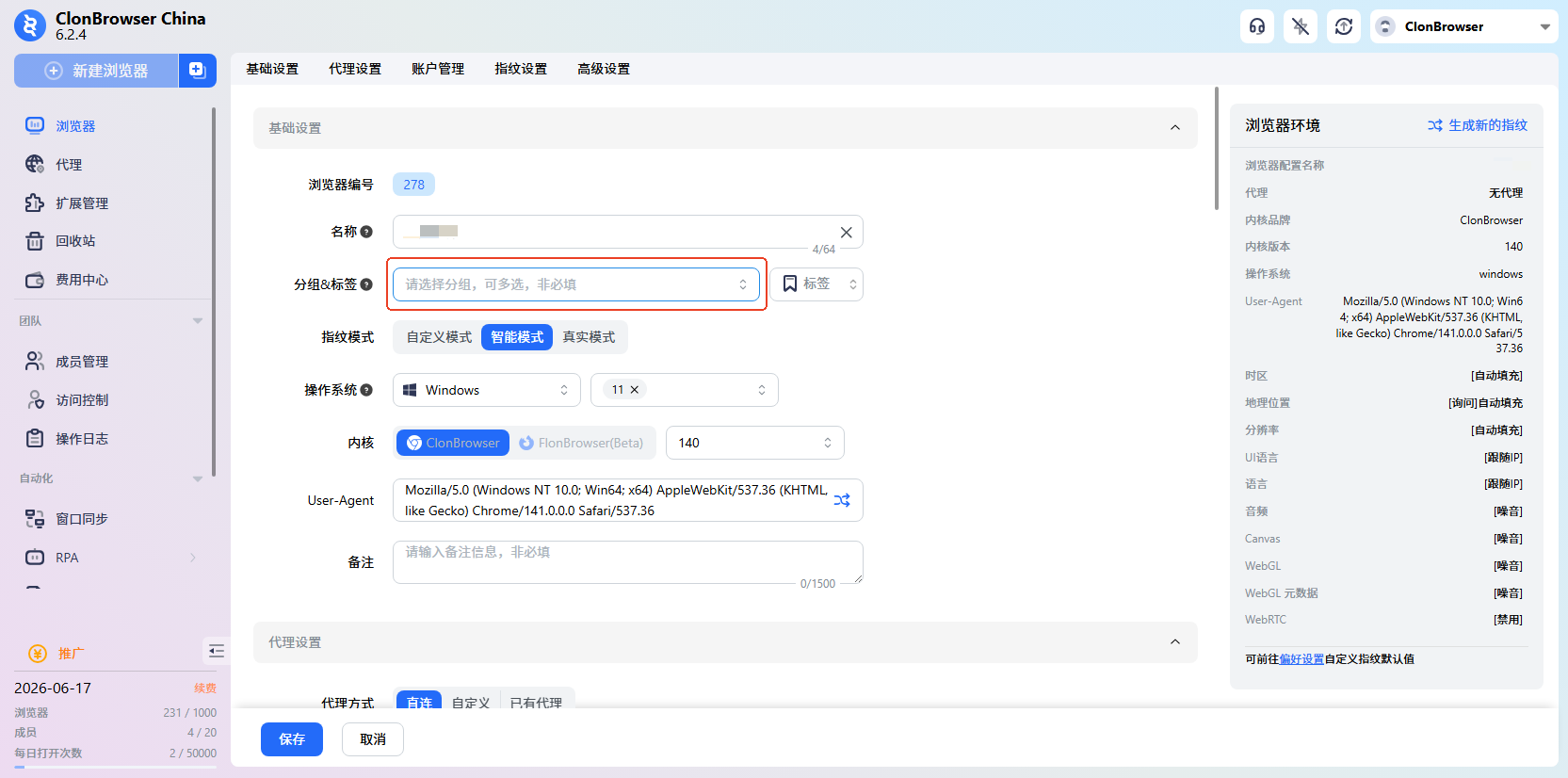Image resolution: width=1568 pixels, height=778 pixels.
Task: Switch to 代理设置 tab
Action: pyautogui.click(x=355, y=69)
